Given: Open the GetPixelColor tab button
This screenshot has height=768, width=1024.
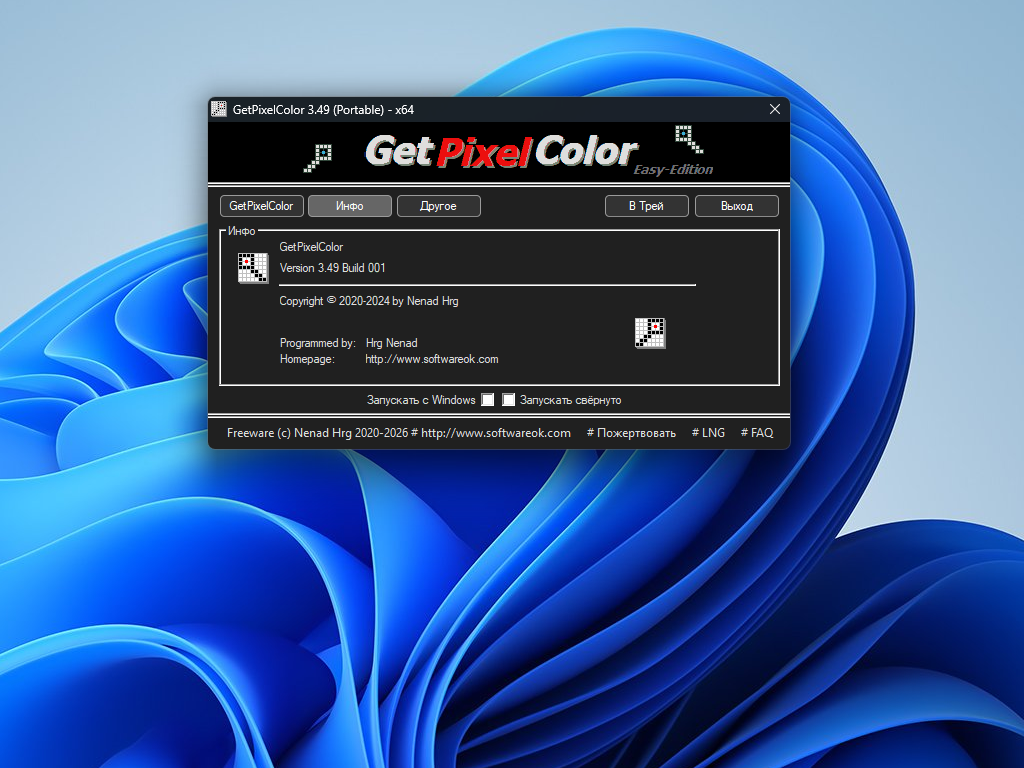Looking at the screenshot, I should point(262,206).
